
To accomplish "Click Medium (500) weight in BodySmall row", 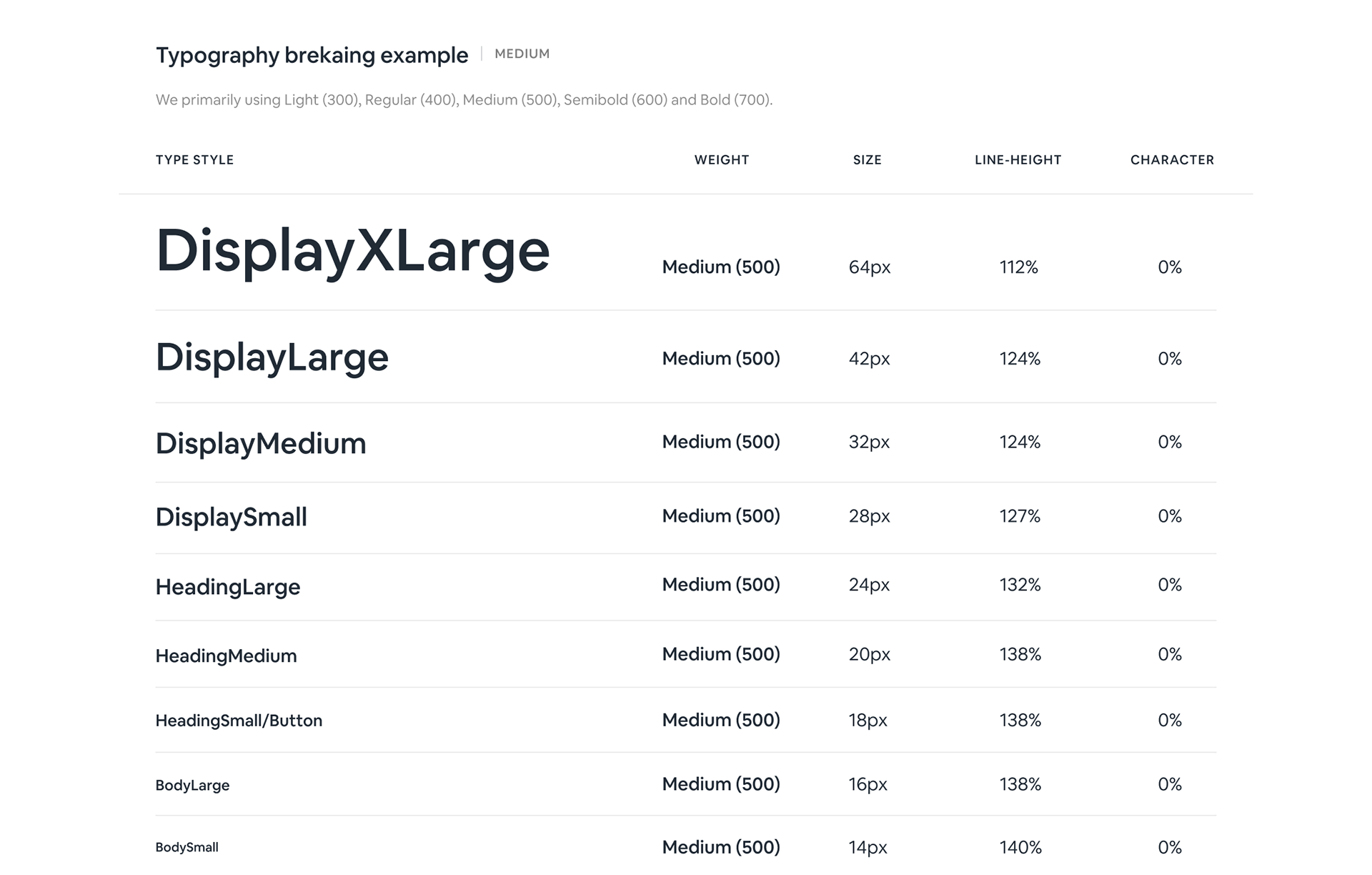I will 721,847.
